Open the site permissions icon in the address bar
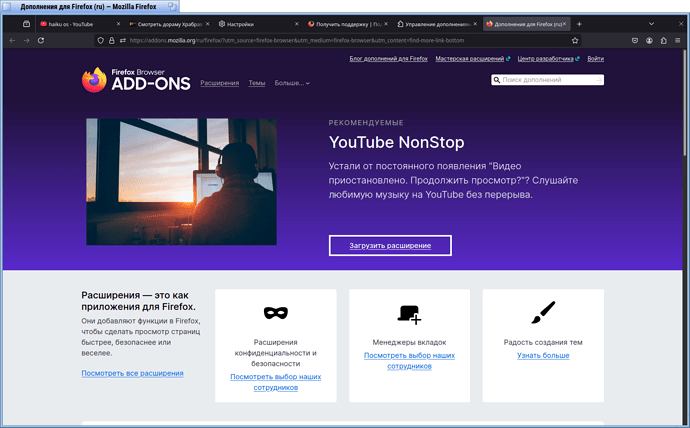The width and height of the screenshot is (690, 428). pyautogui.click(x=123, y=40)
